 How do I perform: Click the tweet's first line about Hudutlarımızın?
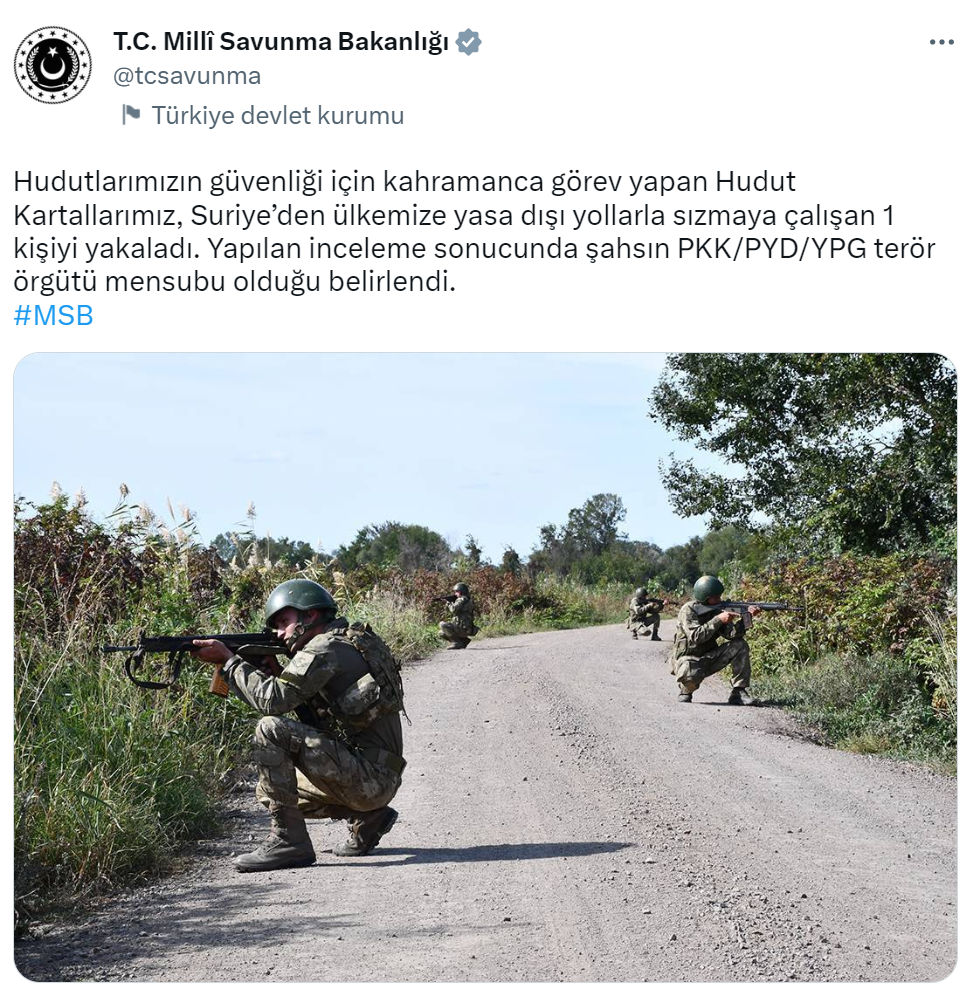tap(404, 181)
